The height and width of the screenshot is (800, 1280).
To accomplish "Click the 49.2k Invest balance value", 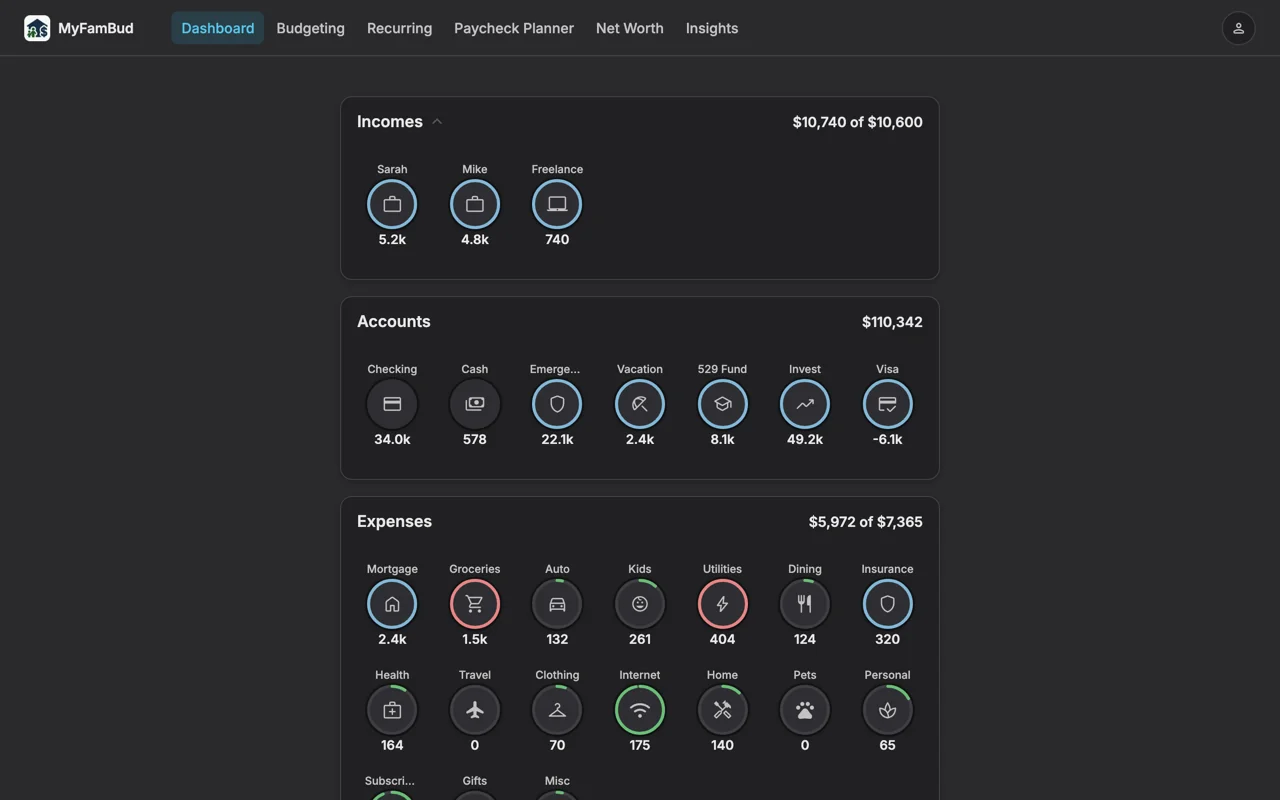I will 805,439.
